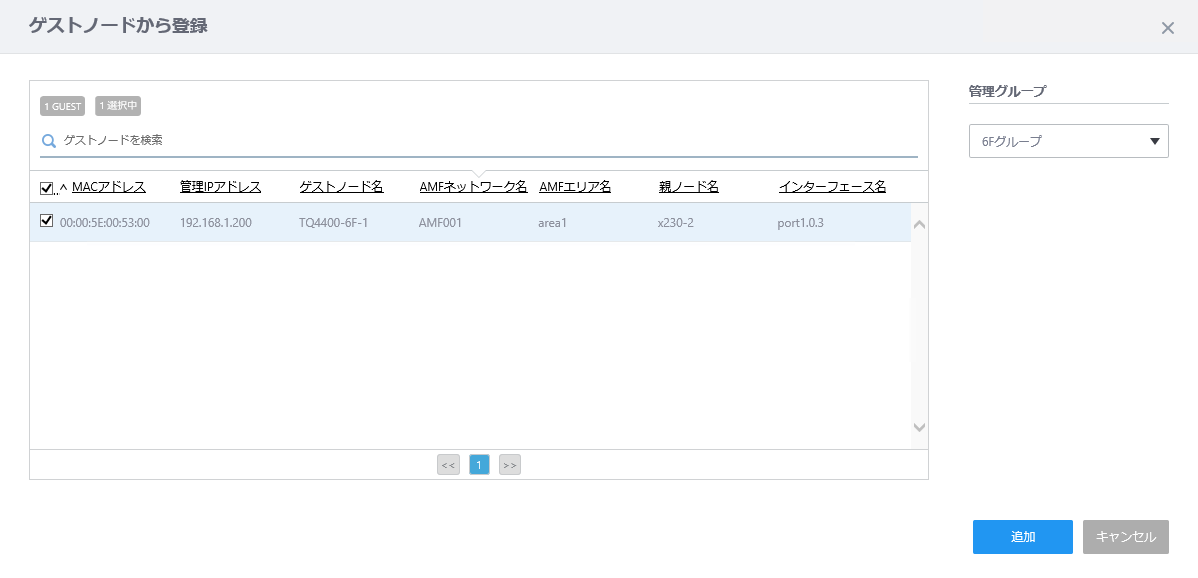The width and height of the screenshot is (1198, 578).
Task: Sort by インターフェース名 column
Action: [832, 187]
